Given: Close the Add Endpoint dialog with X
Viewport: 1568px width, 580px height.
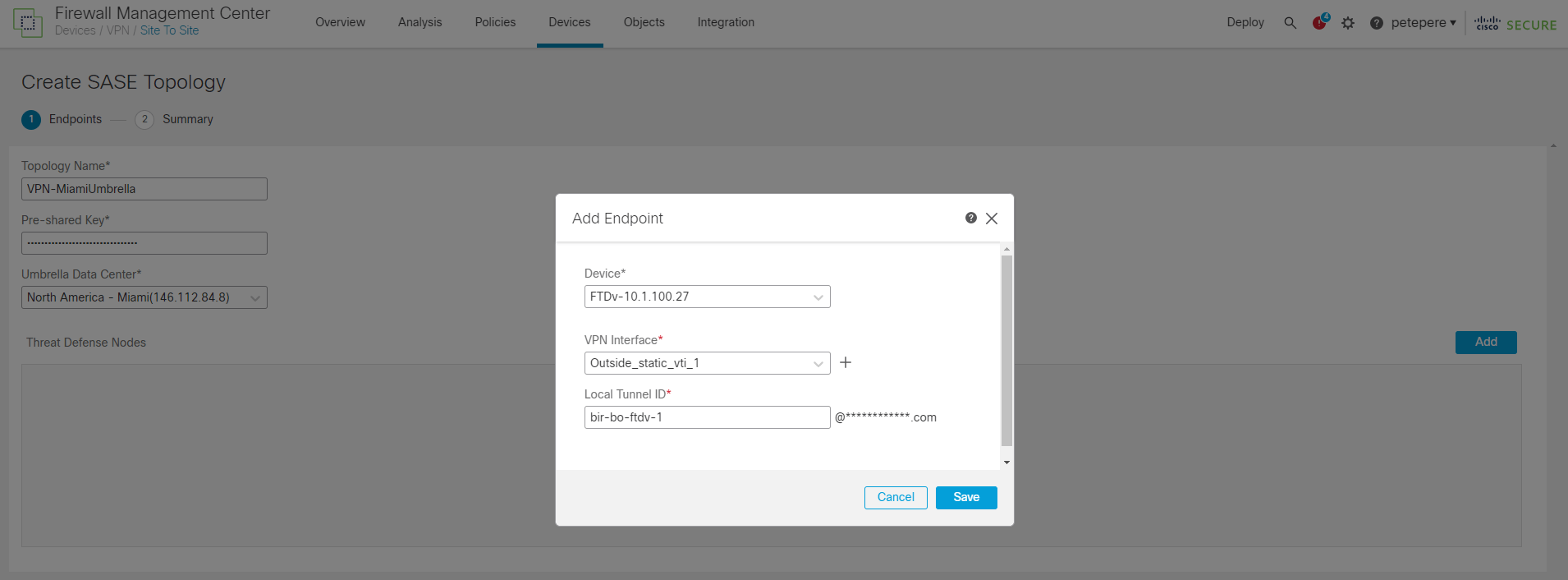Looking at the screenshot, I should (x=992, y=219).
